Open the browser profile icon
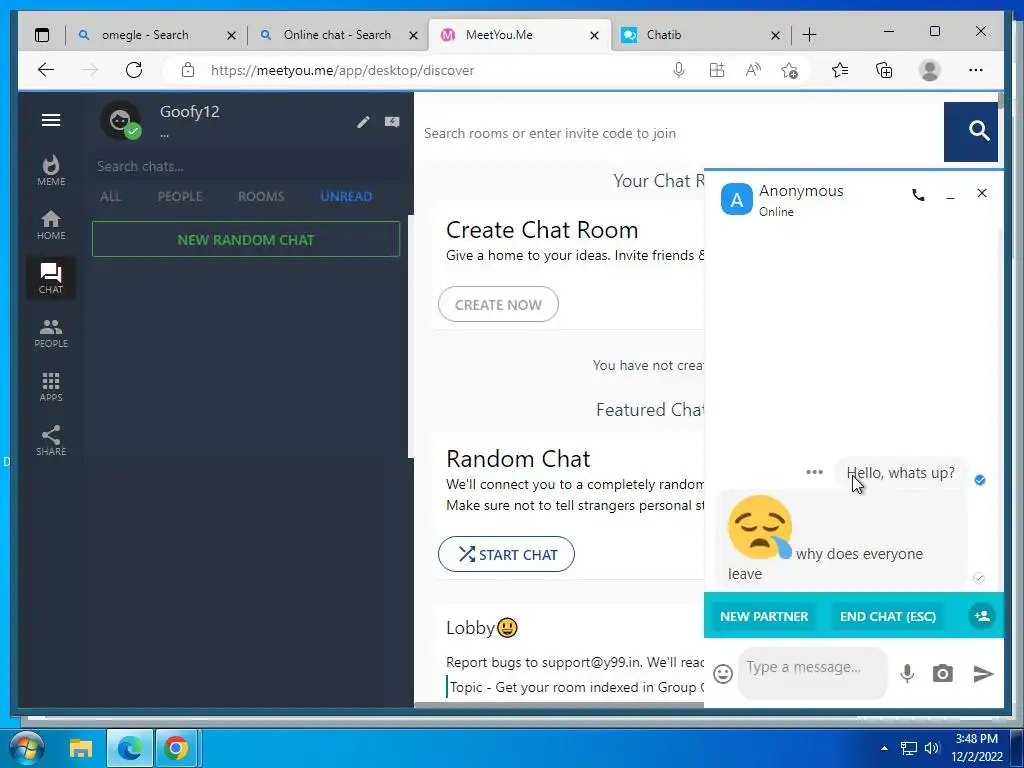This screenshot has width=1024, height=768. pyautogui.click(x=929, y=70)
